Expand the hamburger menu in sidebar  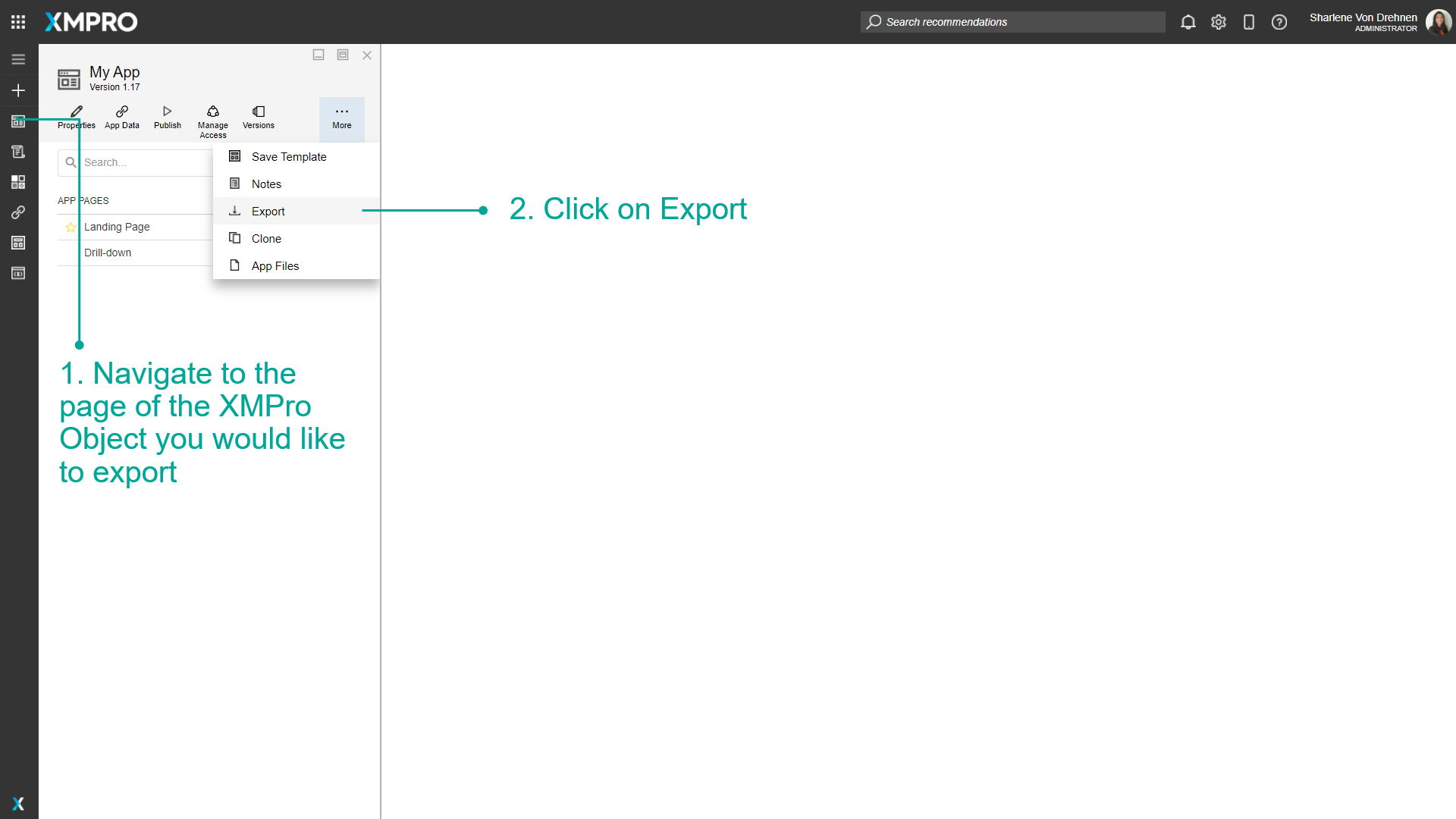point(17,58)
